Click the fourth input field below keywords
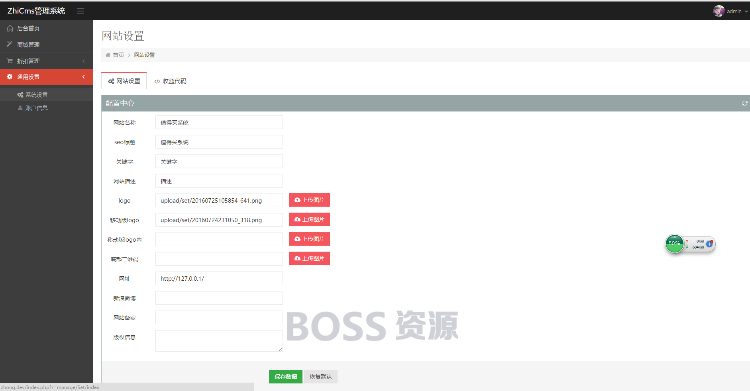Screen dimensions: 750x391 [x=219, y=181]
